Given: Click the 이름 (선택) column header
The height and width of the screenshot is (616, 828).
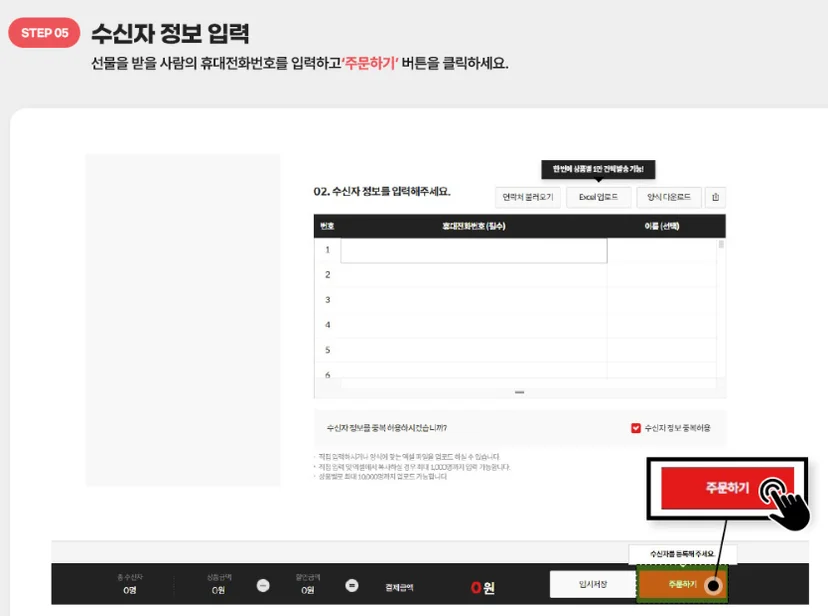Looking at the screenshot, I should (662, 226).
